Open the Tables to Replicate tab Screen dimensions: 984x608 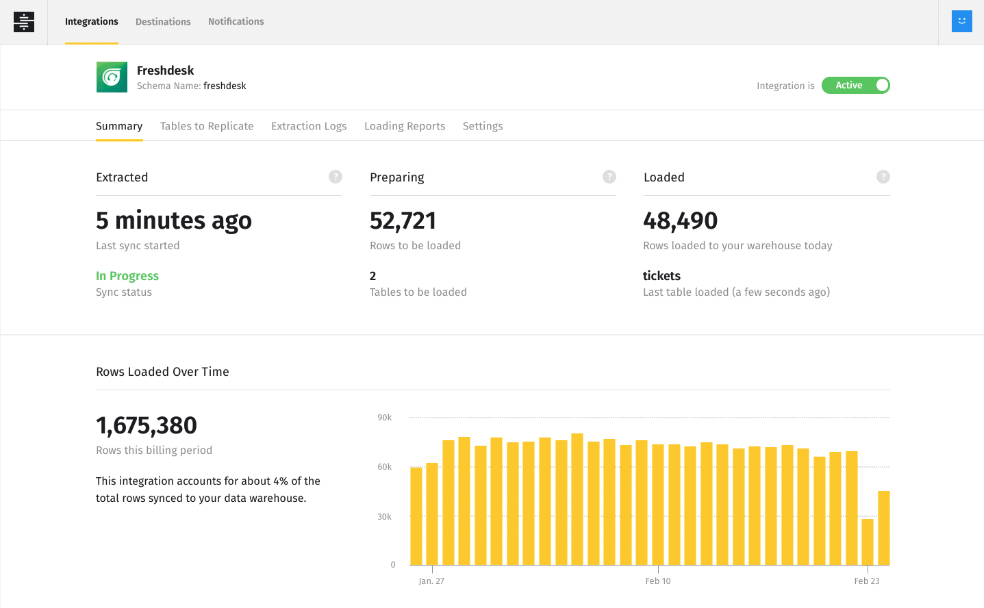207,126
